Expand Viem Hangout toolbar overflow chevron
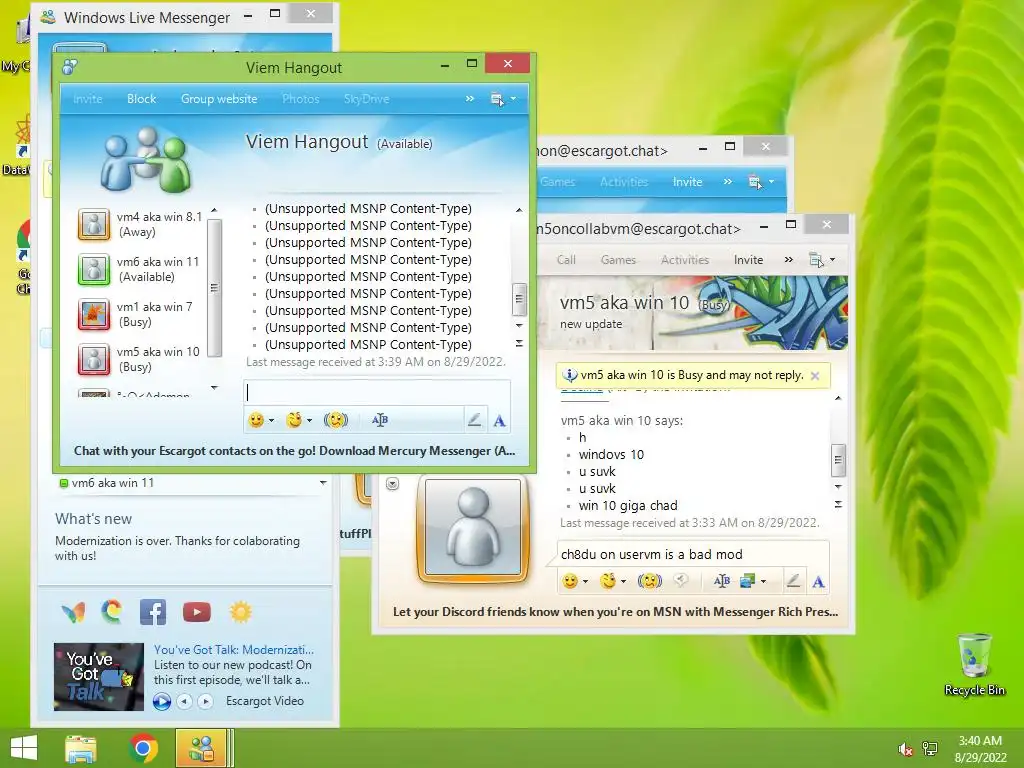Screen dimensions: 1024x768 click(x=470, y=99)
